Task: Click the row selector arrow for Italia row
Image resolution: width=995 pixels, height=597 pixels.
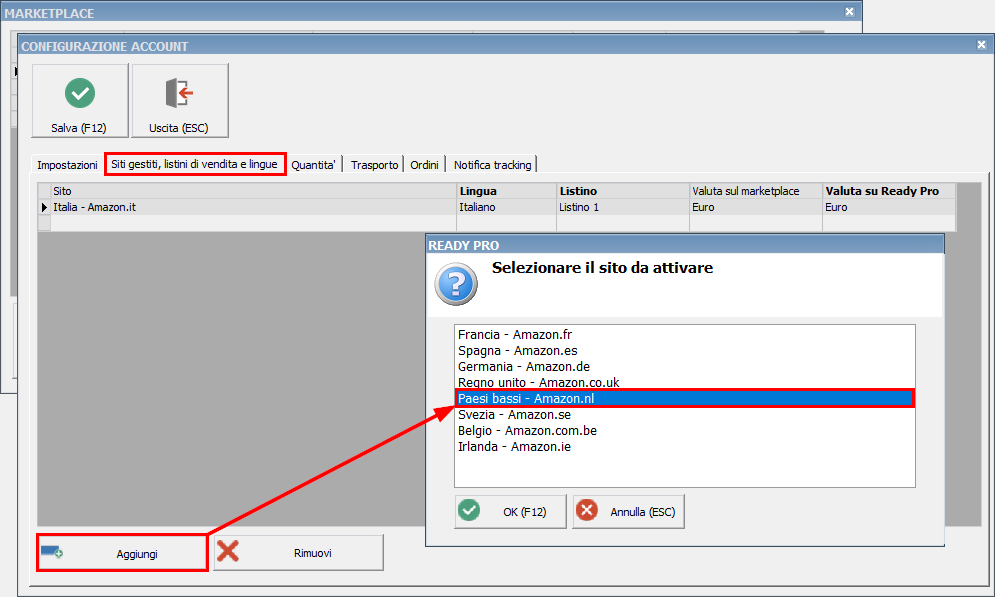Action: pyautogui.click(x=44, y=207)
